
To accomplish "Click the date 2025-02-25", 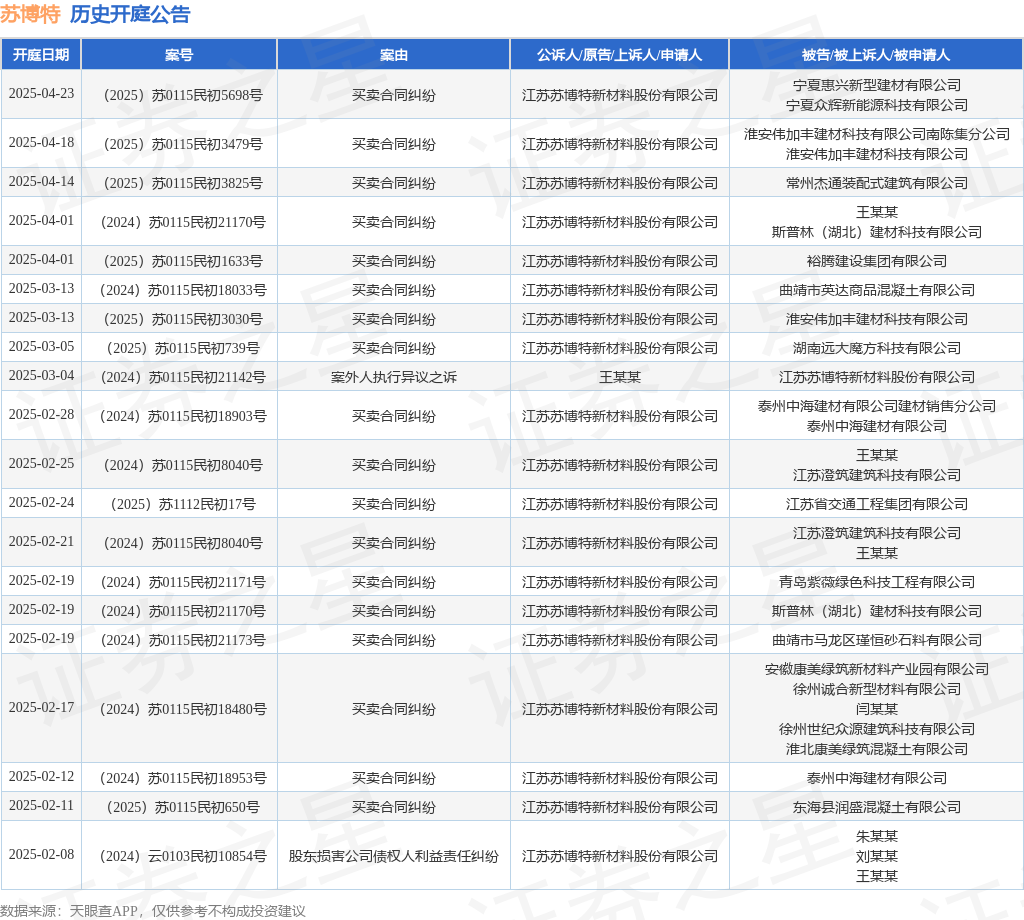I will (x=41, y=464).
